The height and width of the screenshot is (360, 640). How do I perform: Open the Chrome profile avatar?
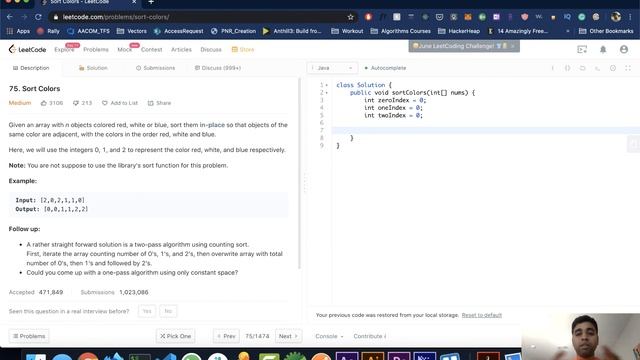click(616, 17)
